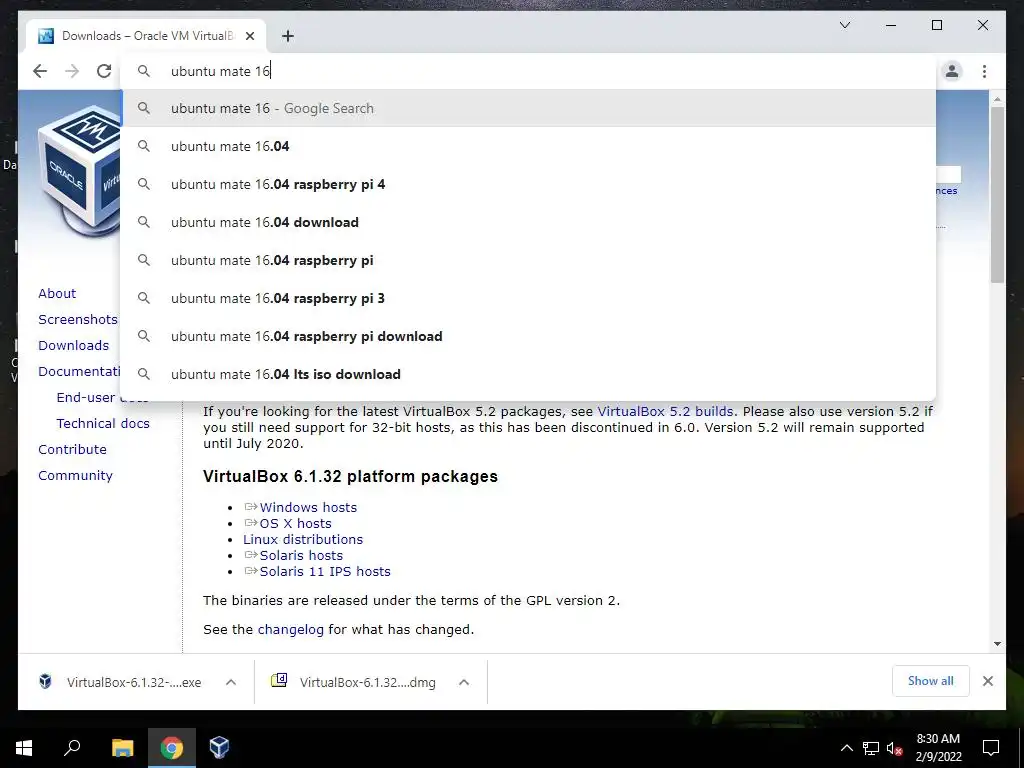This screenshot has width=1024, height=768.
Task: Choose 'ubuntu mate 16.04 raspberry pi download' suggestion
Action: tap(529, 336)
